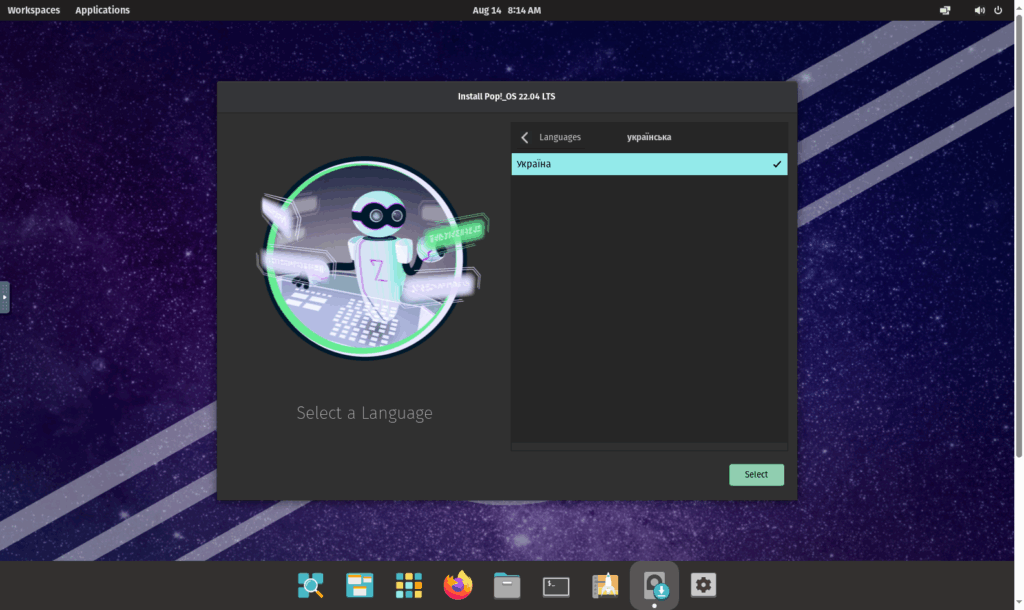Image resolution: width=1024 pixels, height=610 pixels.
Task: Open the Files manager in dock
Action: pos(507,585)
